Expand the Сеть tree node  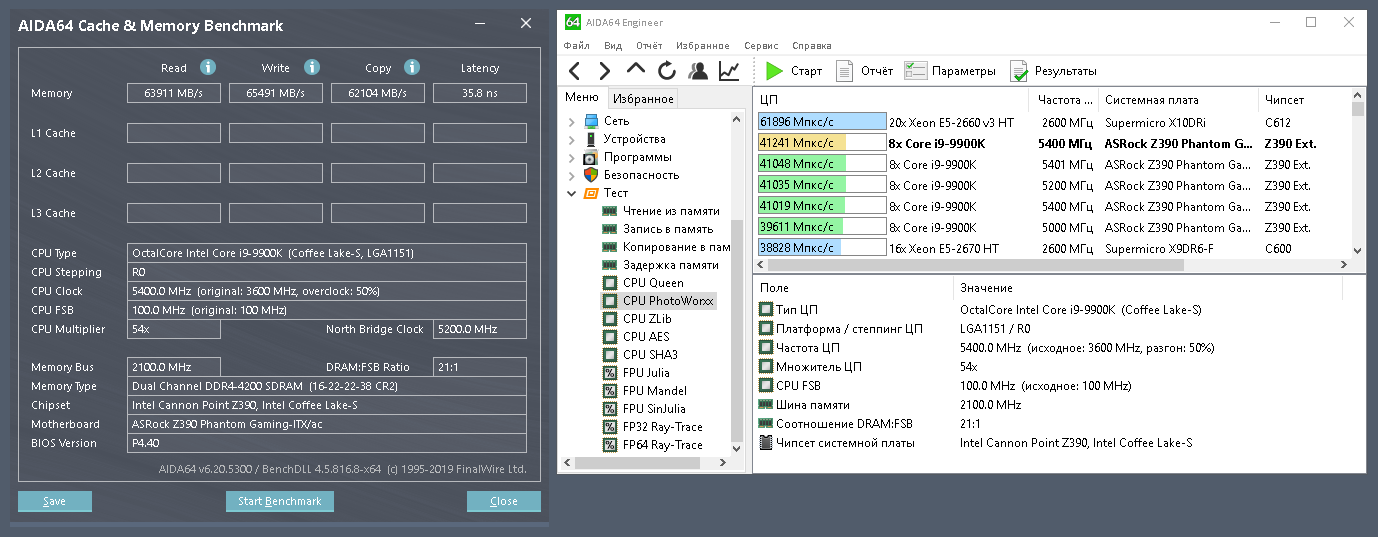571,122
